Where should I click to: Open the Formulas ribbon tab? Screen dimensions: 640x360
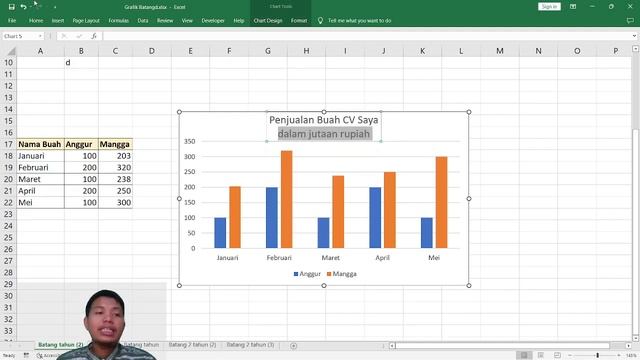click(119, 20)
